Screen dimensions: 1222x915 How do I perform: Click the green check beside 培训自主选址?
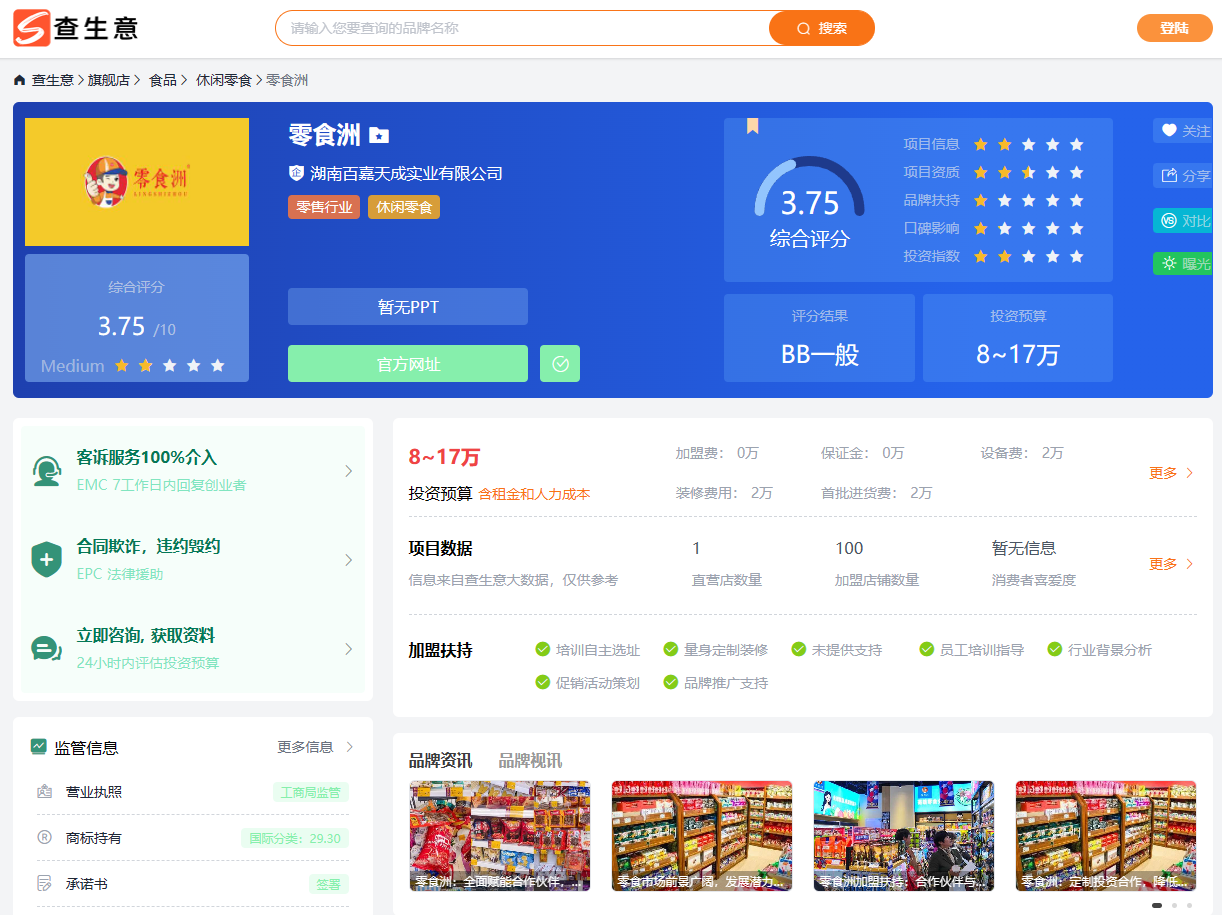click(543, 650)
